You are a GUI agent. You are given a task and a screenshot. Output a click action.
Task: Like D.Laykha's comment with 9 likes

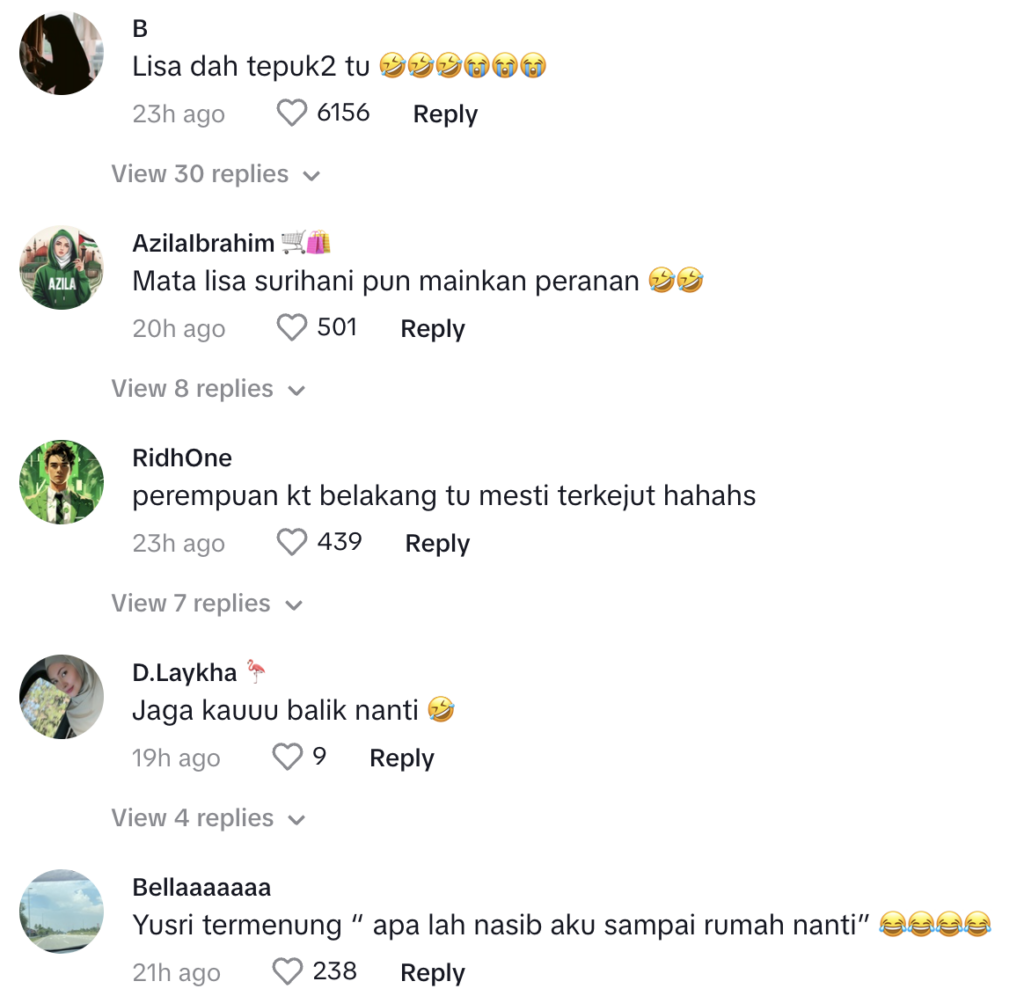pyautogui.click(x=287, y=757)
